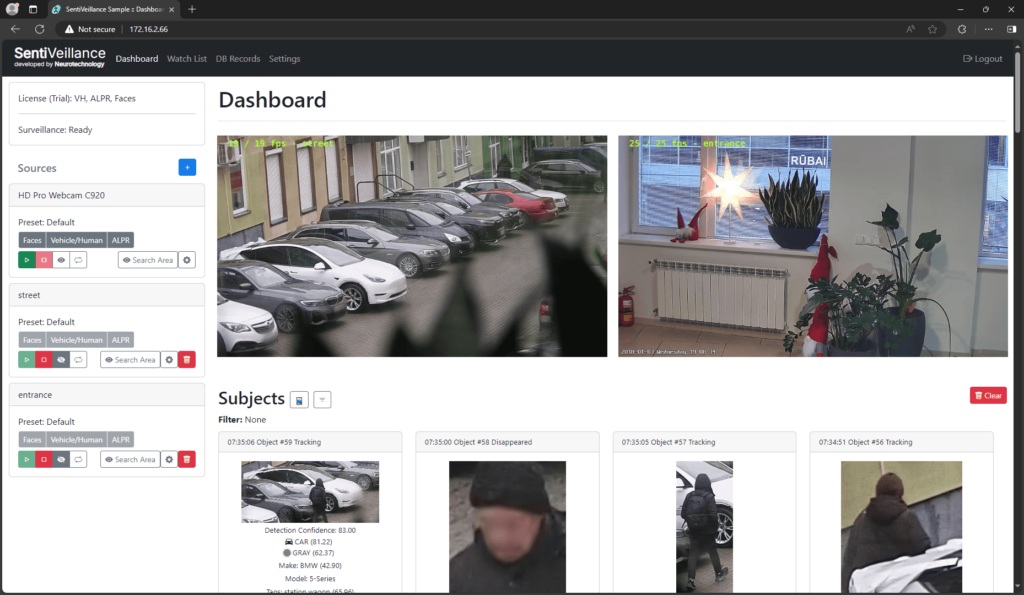Open settings gear for street source
This screenshot has width=1024, height=595.
coord(169,360)
